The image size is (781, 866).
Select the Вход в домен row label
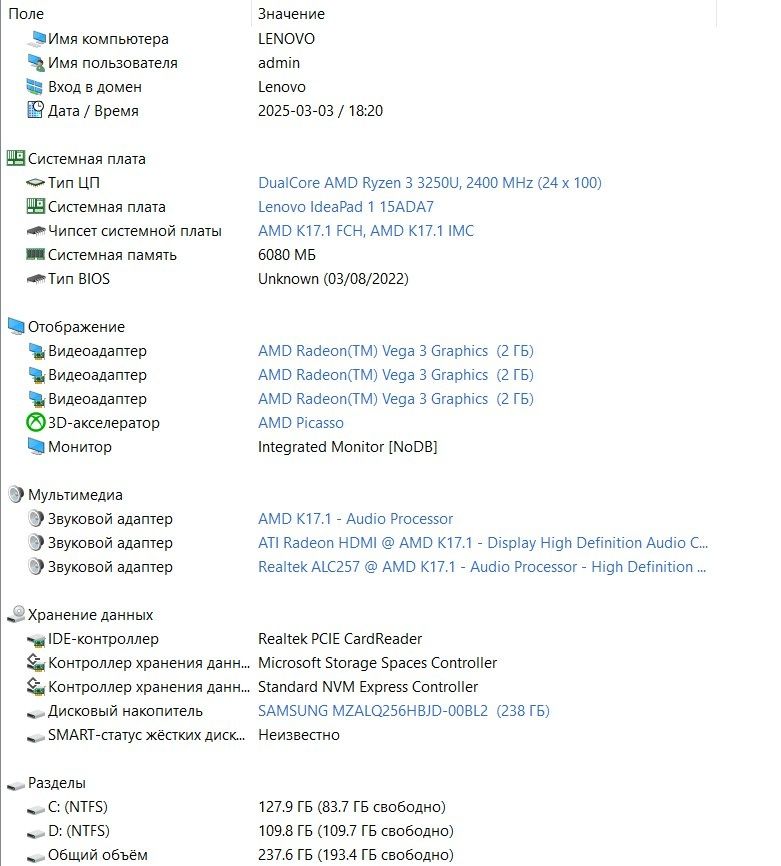[x=95, y=87]
